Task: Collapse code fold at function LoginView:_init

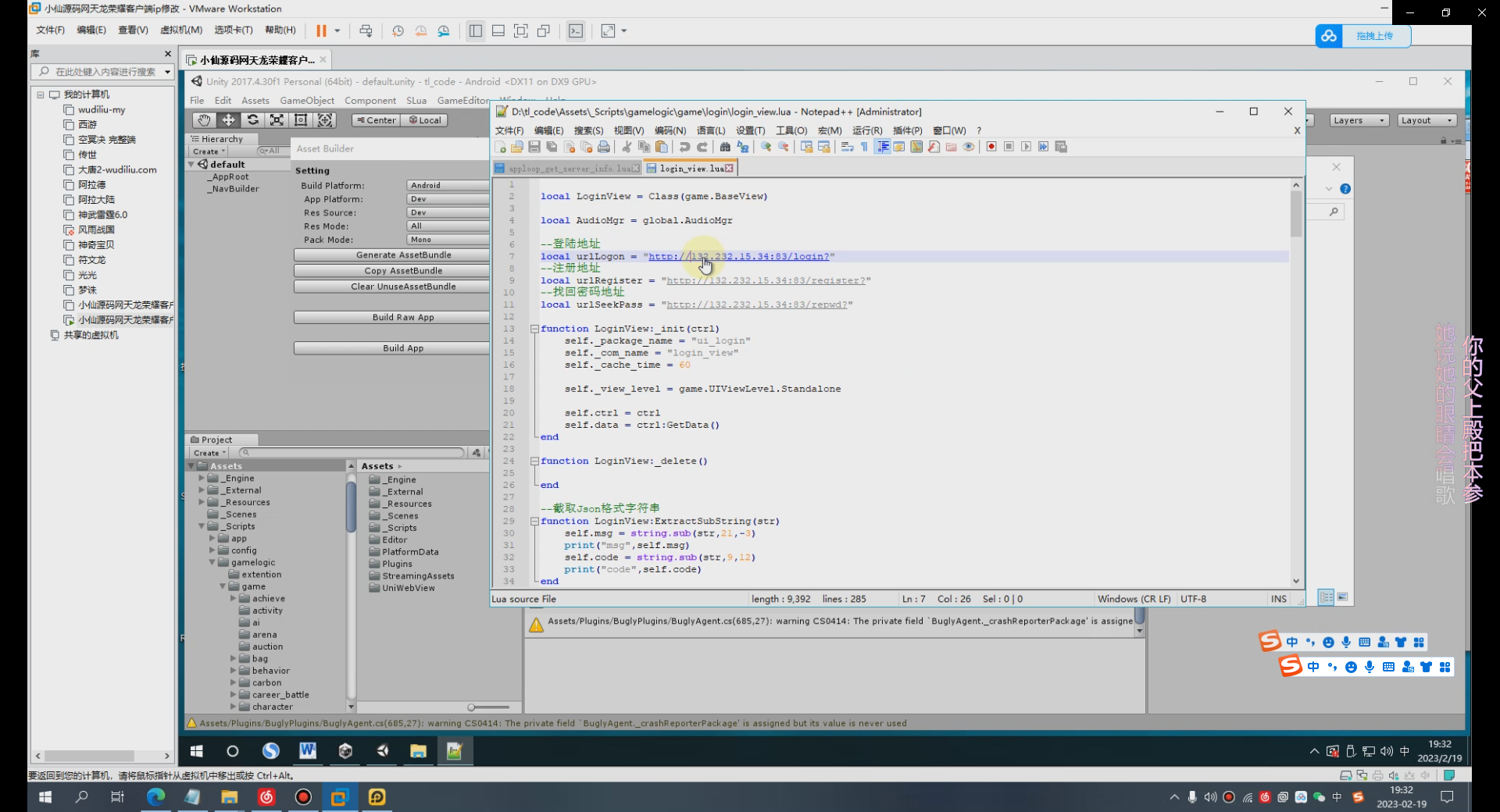Action: pyautogui.click(x=534, y=329)
